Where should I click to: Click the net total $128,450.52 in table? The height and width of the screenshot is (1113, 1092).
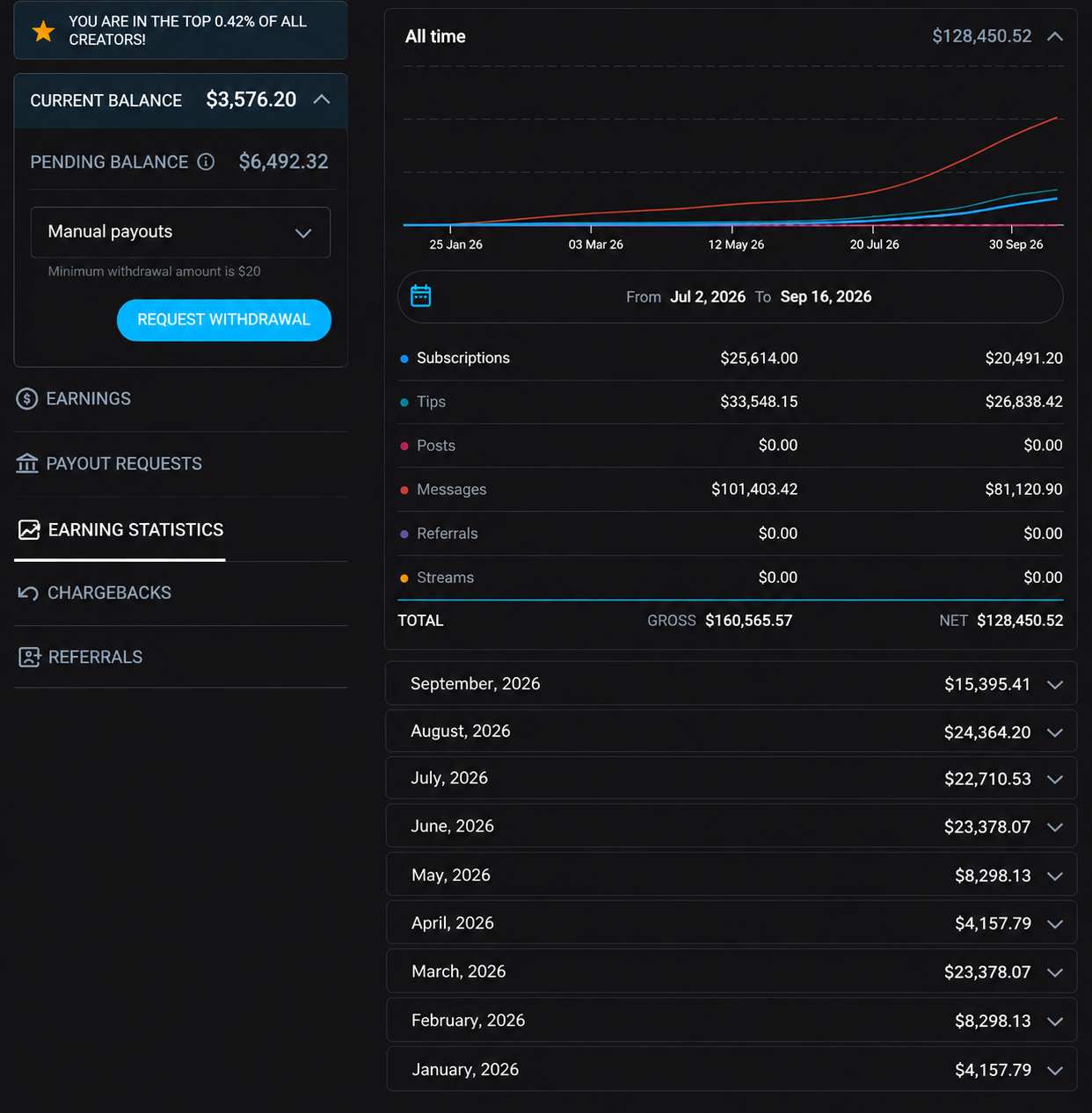[x=1020, y=621]
